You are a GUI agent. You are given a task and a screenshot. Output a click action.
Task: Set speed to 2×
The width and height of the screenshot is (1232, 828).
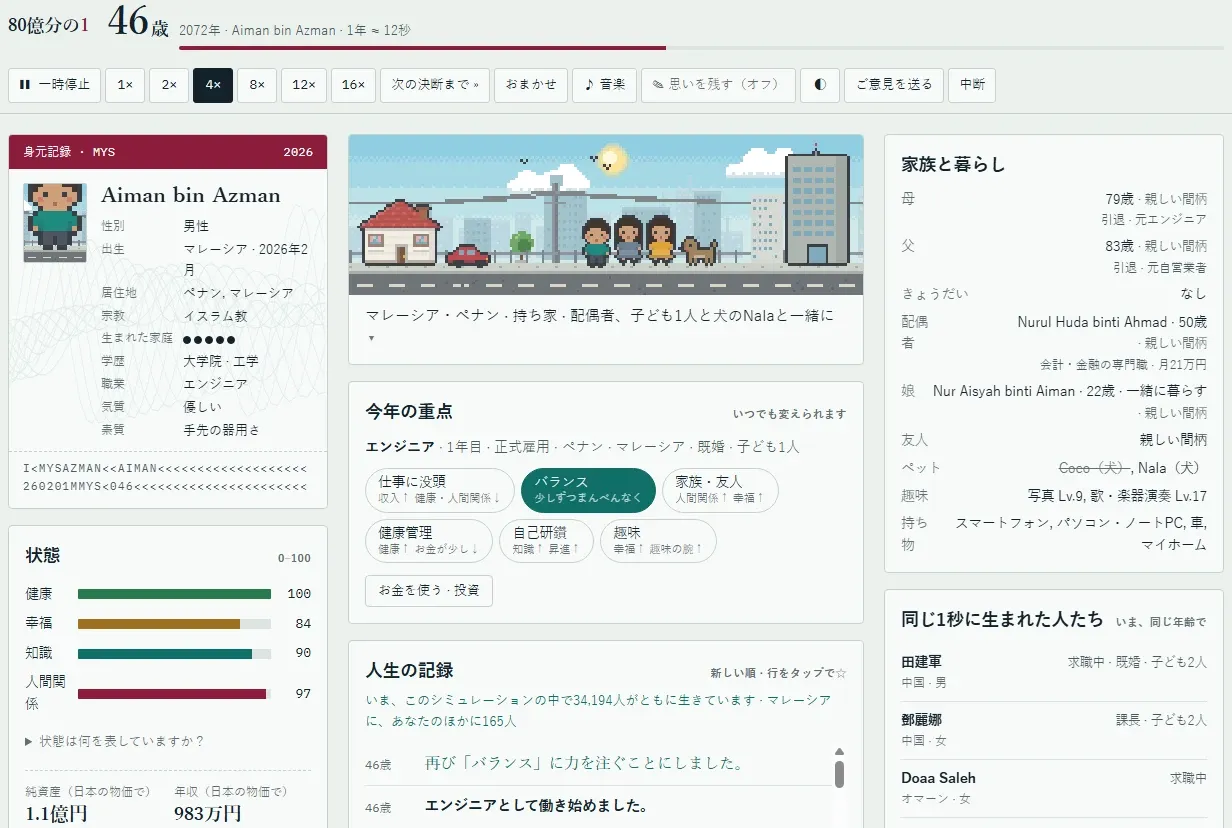(169, 85)
